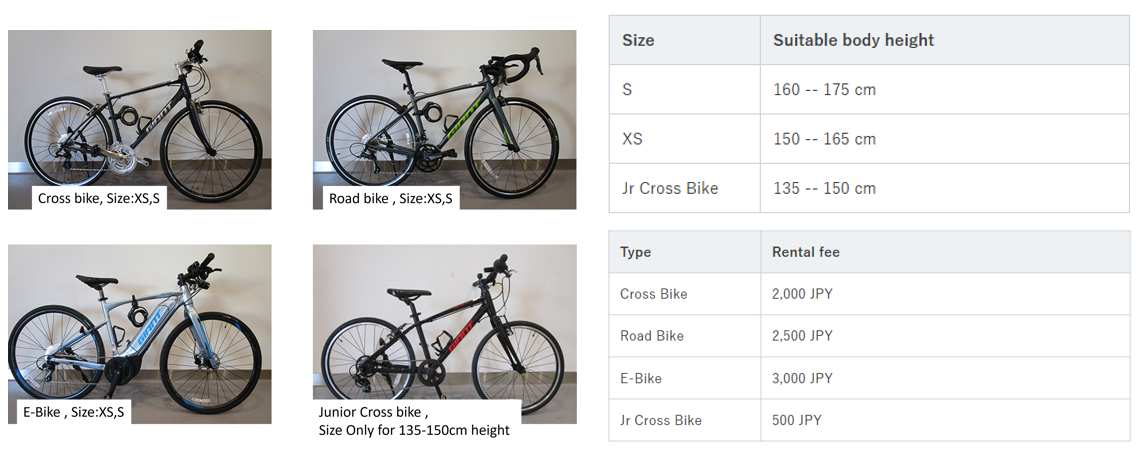Screen dimensions: 1142x454
Task: Click the 'Cross bike, Size:XS,S' caption
Action: (98, 198)
